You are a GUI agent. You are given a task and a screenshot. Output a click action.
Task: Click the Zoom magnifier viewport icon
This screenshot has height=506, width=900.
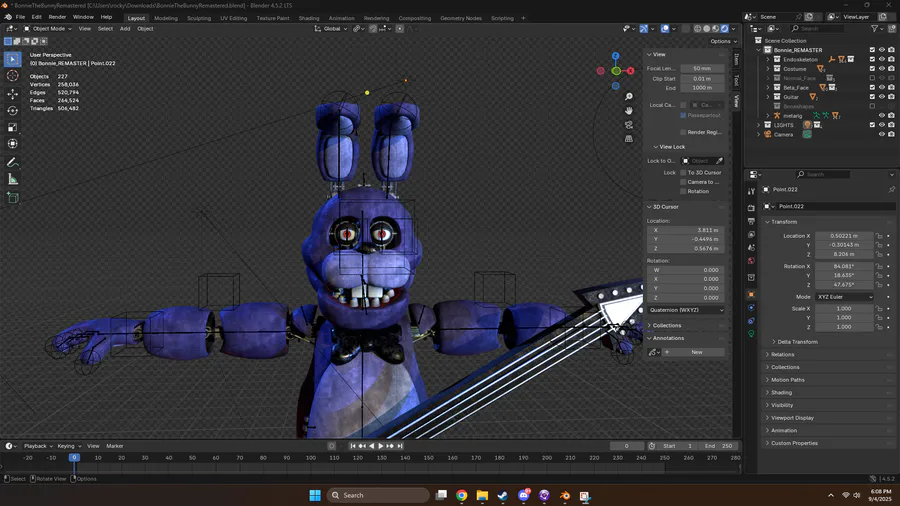[x=629, y=96]
